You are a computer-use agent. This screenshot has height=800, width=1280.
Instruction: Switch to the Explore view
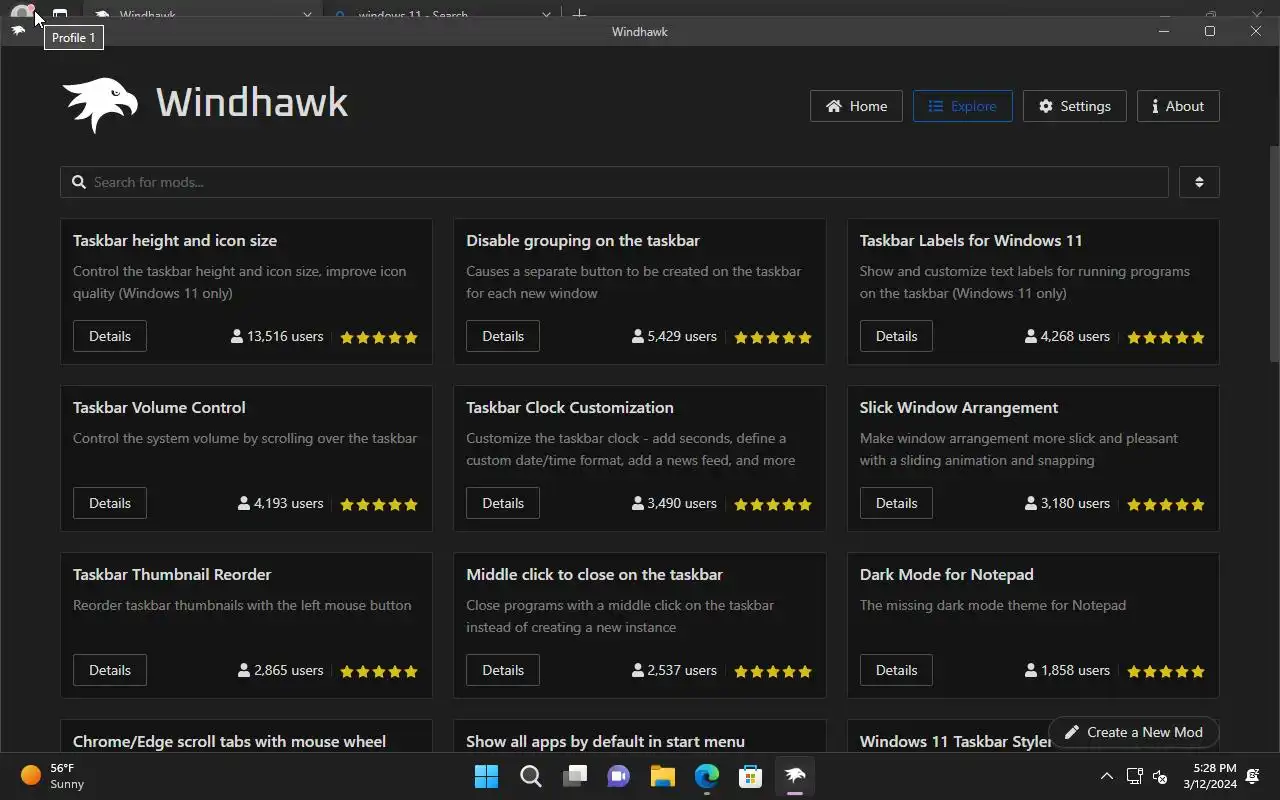[x=962, y=106]
